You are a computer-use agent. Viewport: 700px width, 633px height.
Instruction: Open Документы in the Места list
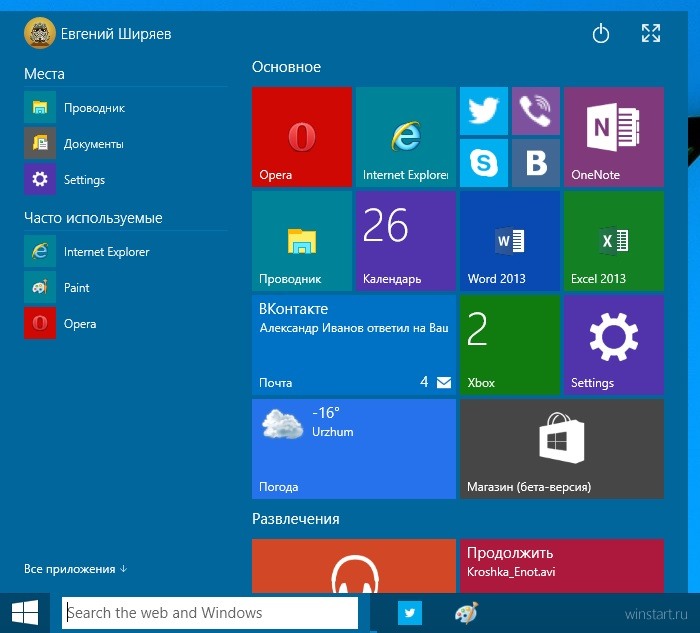click(x=126, y=143)
